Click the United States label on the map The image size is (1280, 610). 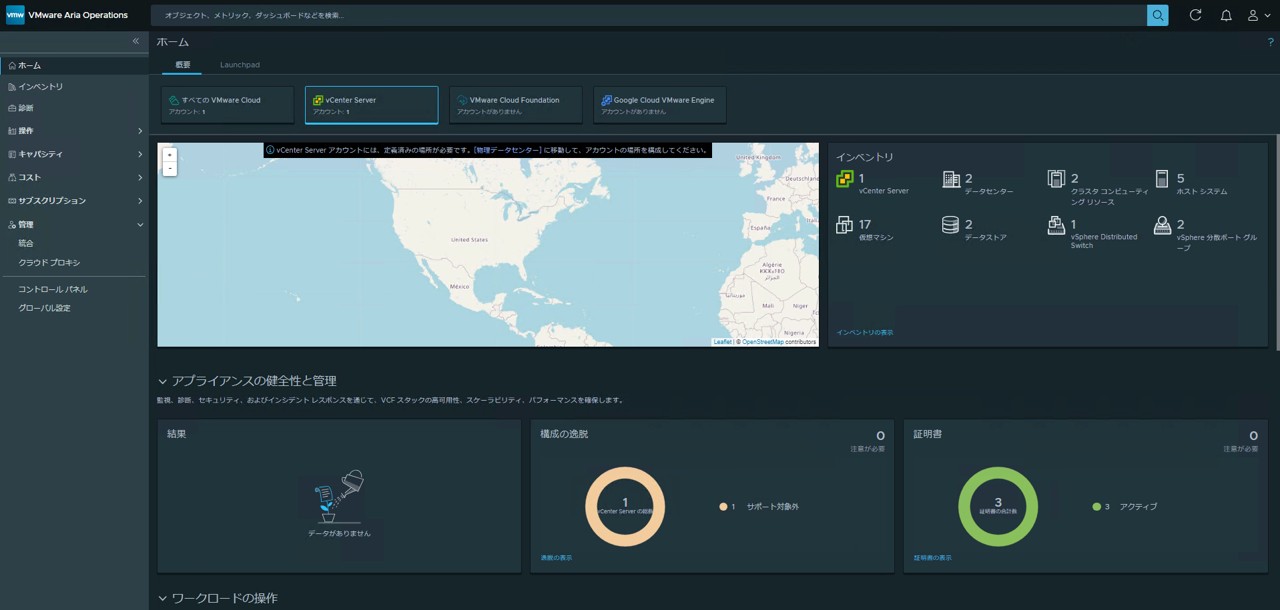click(x=469, y=240)
